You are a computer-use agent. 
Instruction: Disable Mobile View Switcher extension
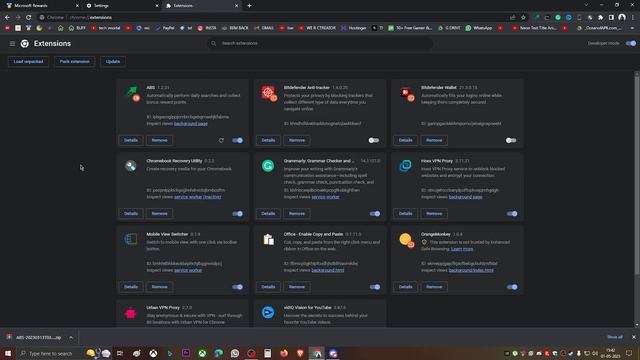coord(238,287)
